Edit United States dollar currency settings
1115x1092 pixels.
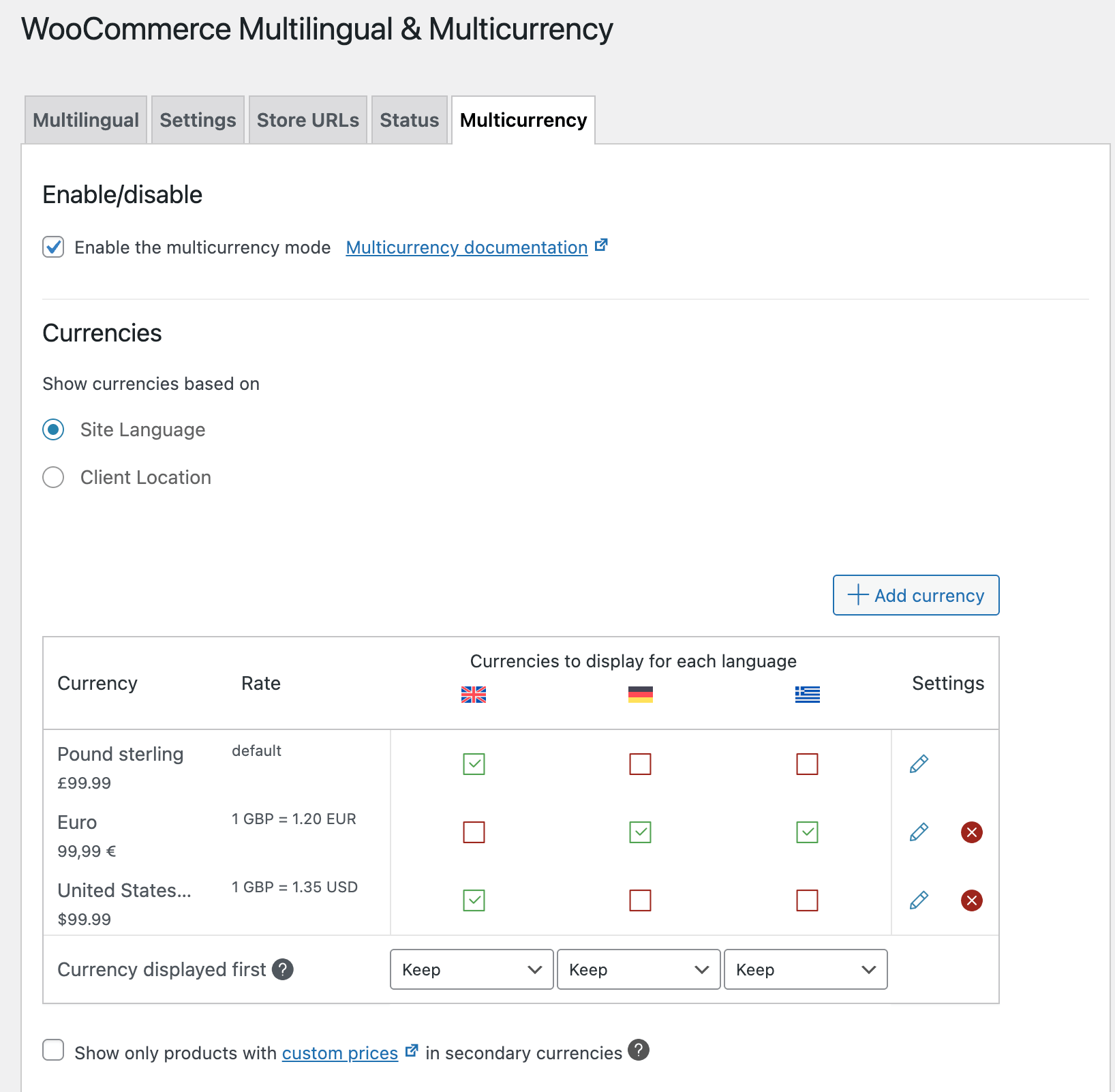918,900
